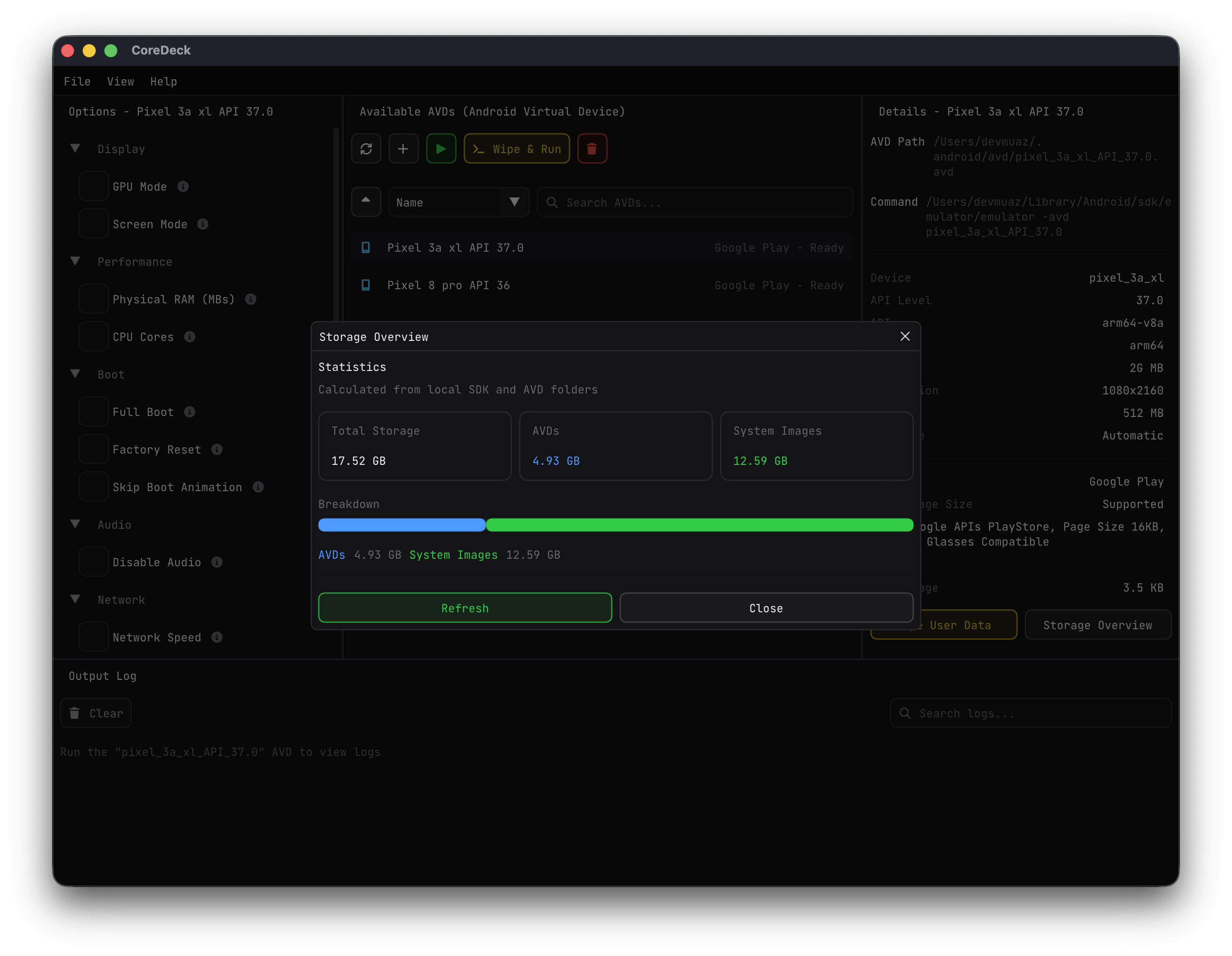Click the refresh AVD list icon
Viewport: 1232px width, 956px height.
point(366,149)
